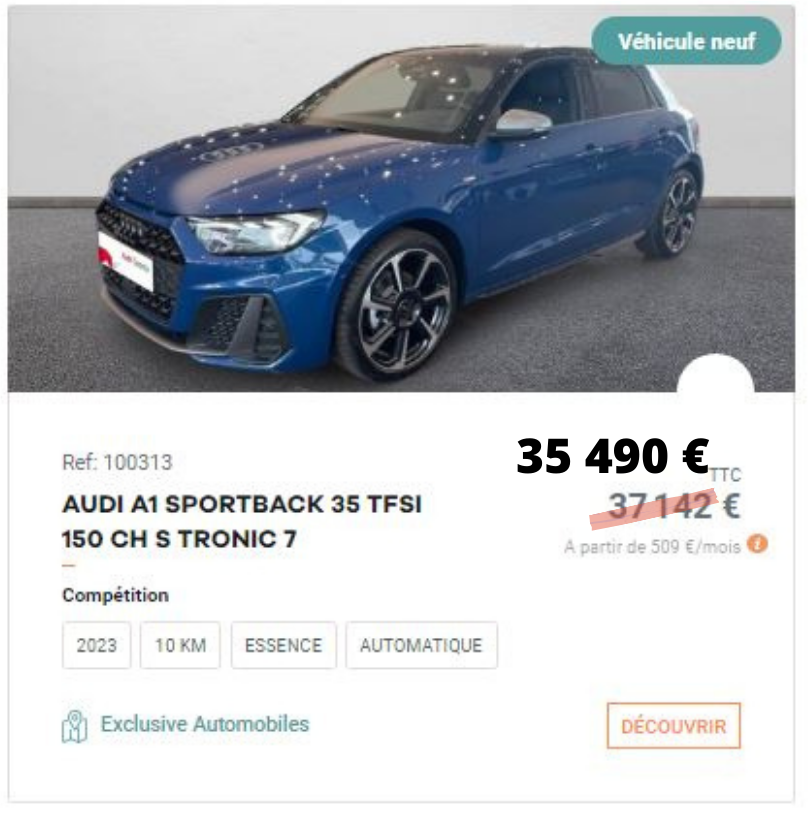
Task: Select the 10 KM mileage tag
Action: [180, 645]
